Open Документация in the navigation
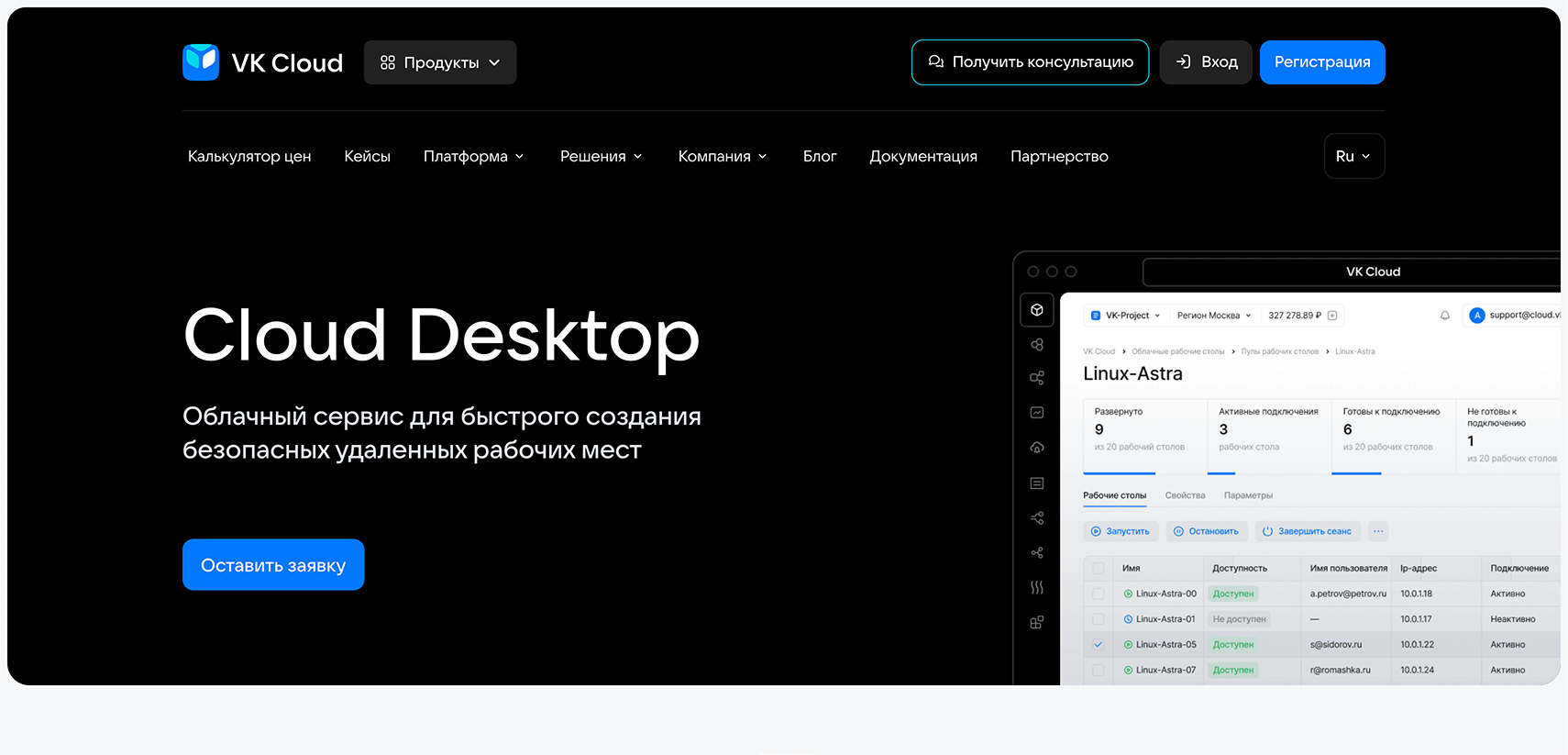The width and height of the screenshot is (1568, 755). (x=923, y=157)
